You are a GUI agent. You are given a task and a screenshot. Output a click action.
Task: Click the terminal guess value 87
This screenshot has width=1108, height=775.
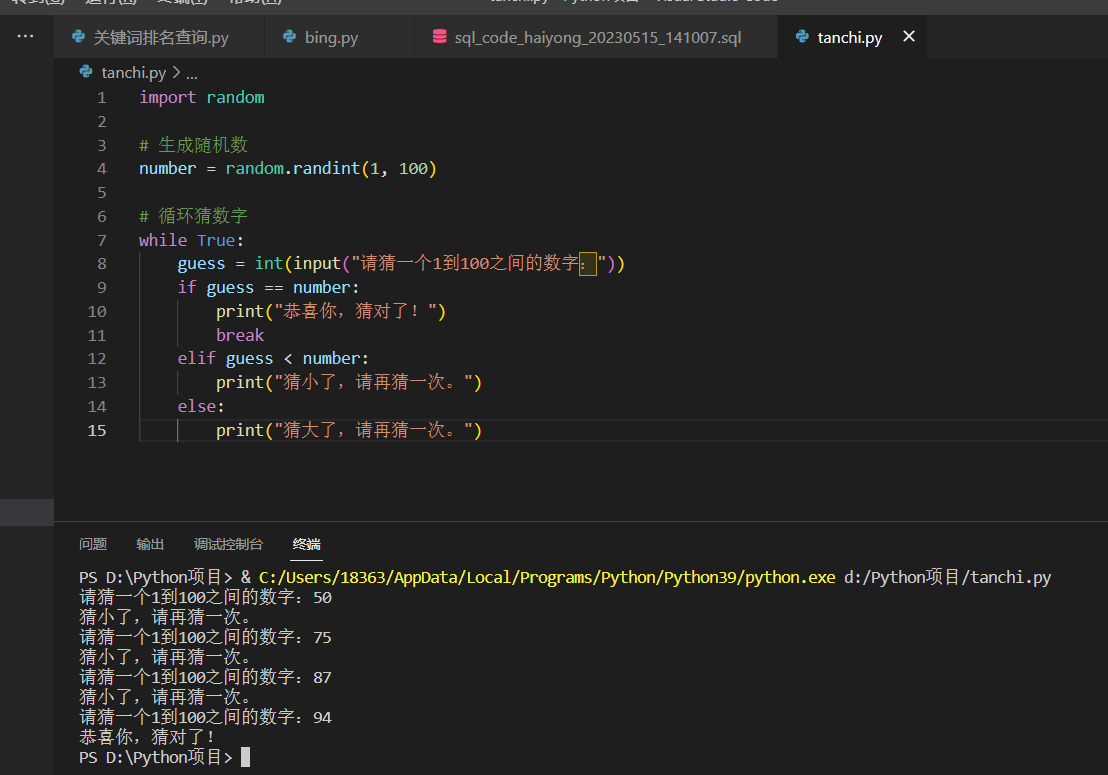(x=322, y=678)
